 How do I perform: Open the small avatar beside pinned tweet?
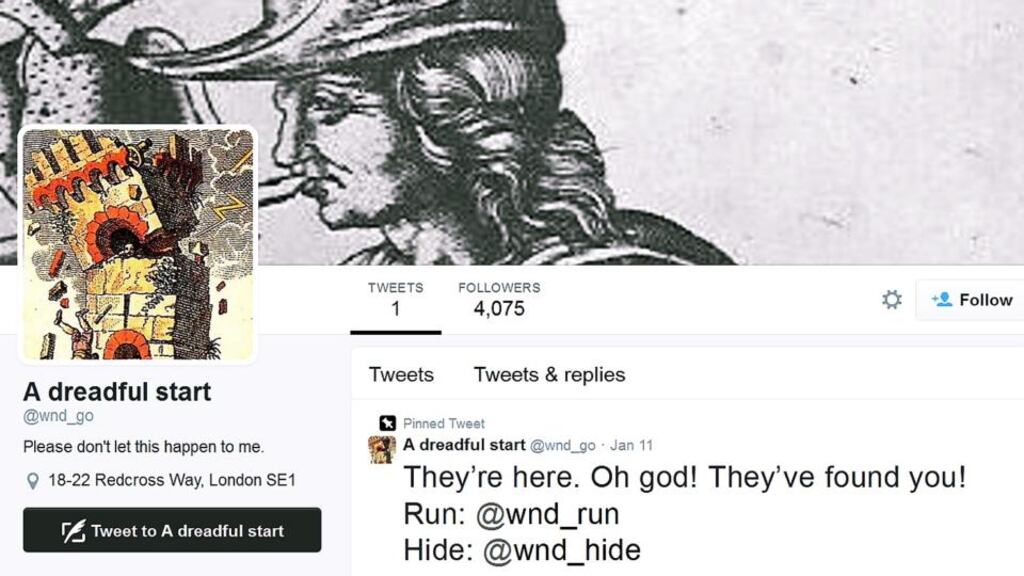coord(382,450)
